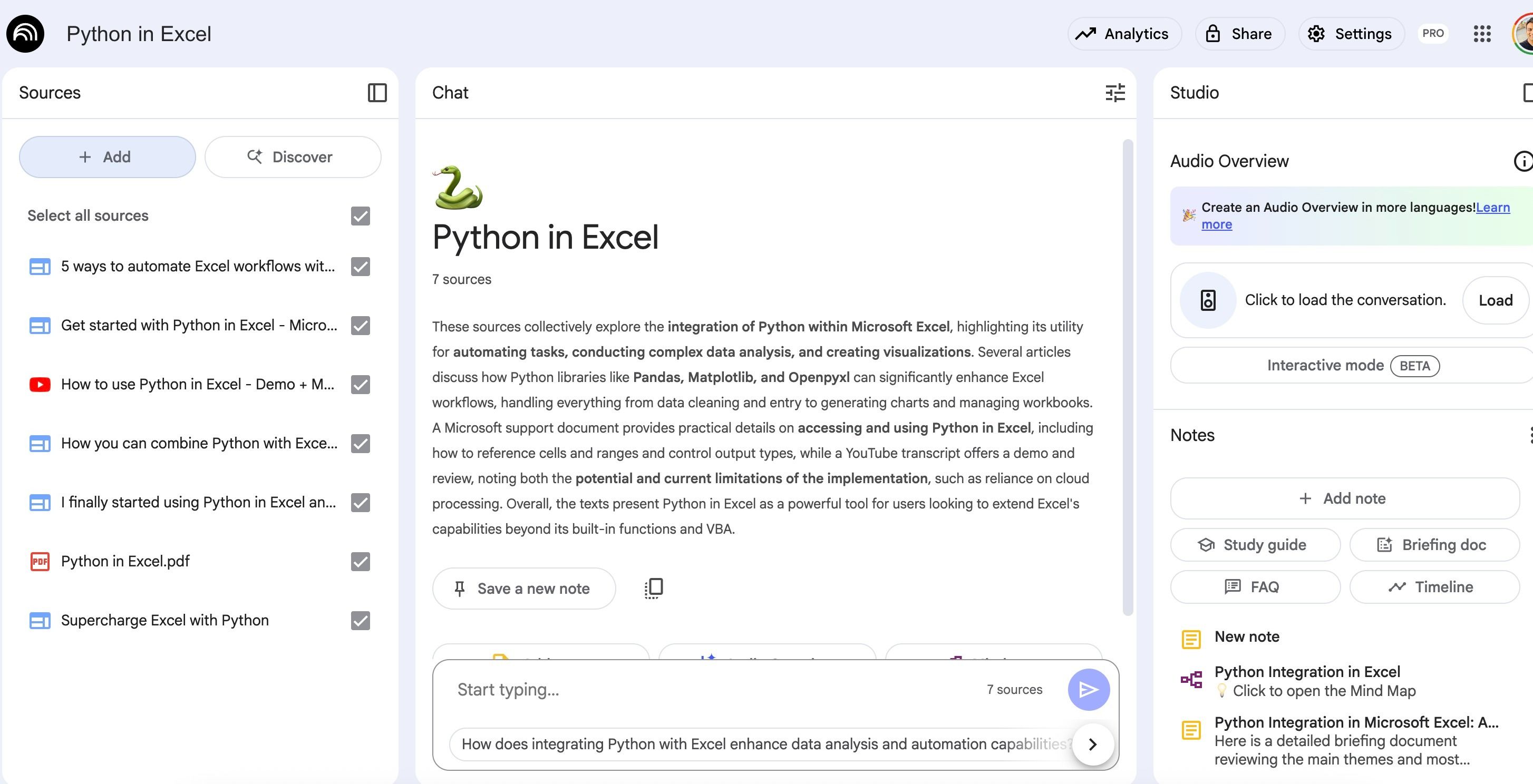Open Google apps grid icon
This screenshot has height=784, width=1533.
point(1482,34)
